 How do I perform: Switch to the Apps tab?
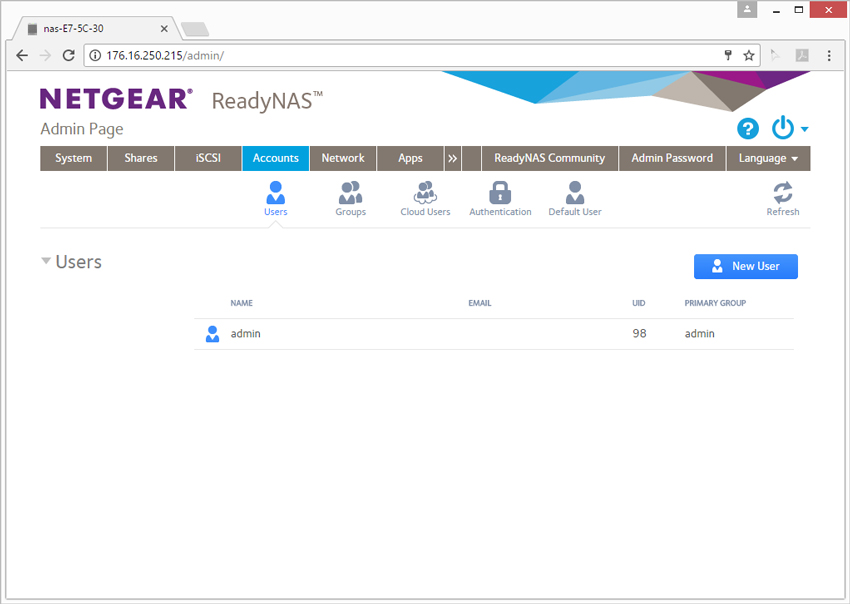pyautogui.click(x=410, y=158)
